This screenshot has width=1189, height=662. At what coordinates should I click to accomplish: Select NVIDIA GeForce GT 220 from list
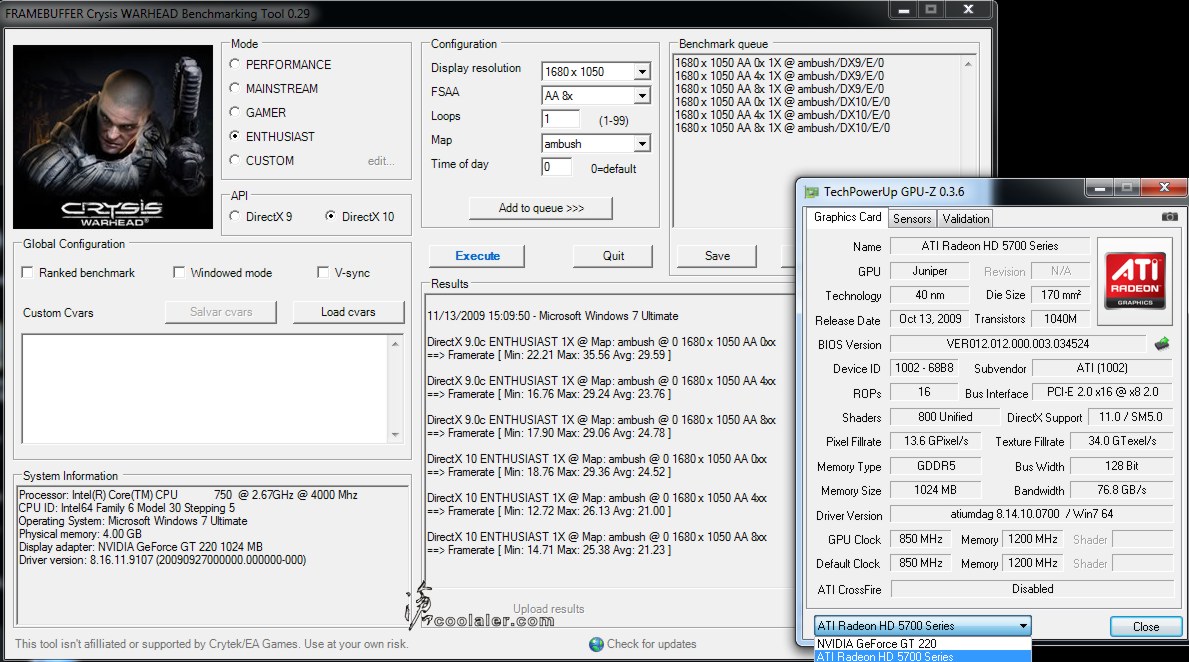[923, 643]
